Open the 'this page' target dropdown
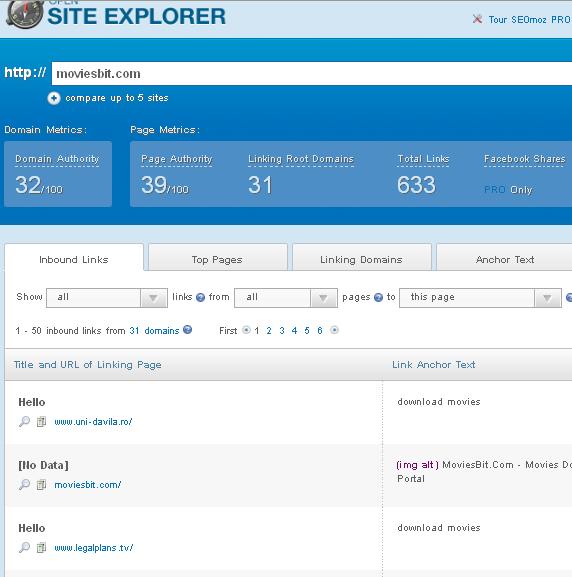 (x=480, y=298)
